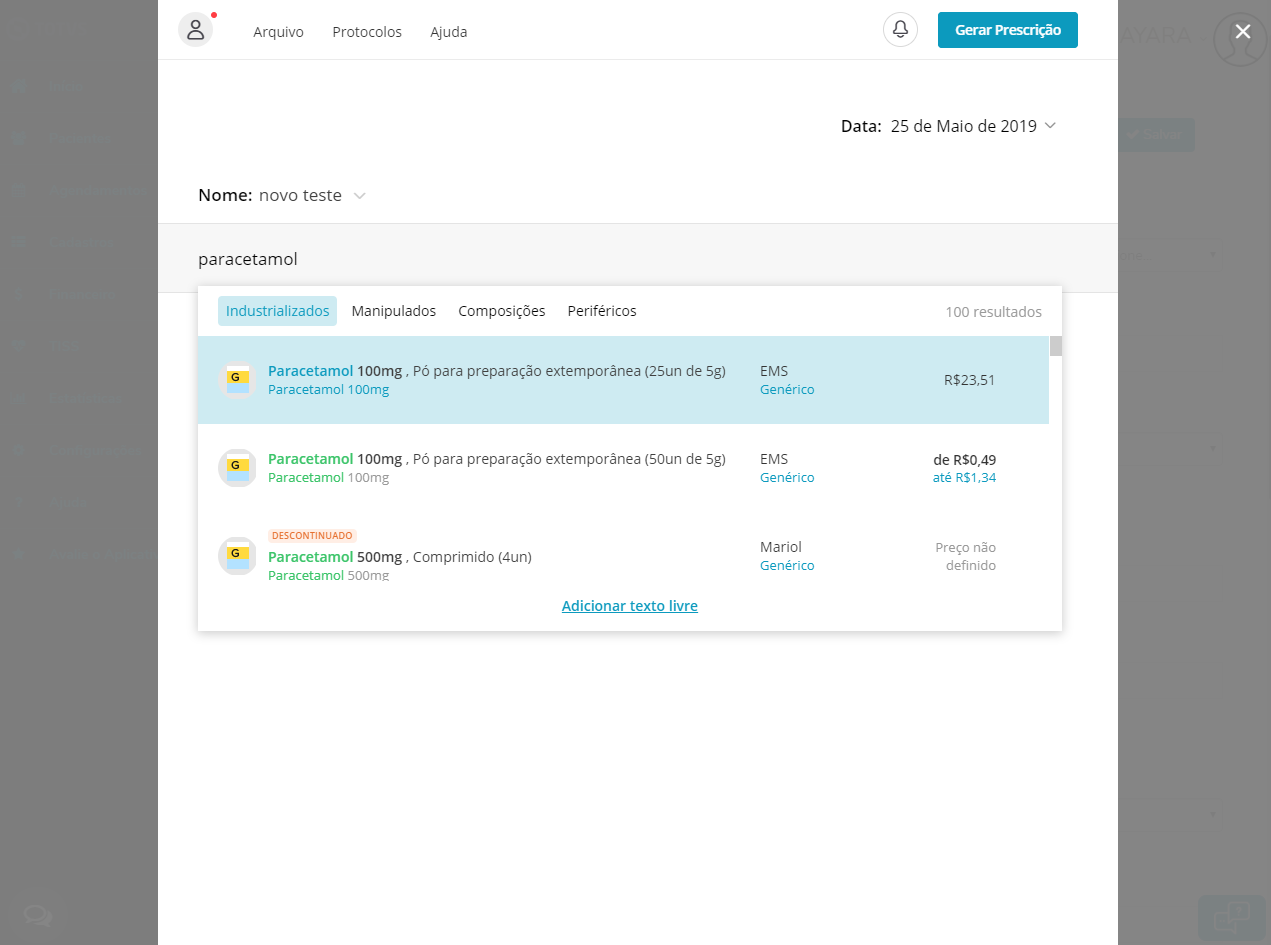Click Mariol manufacturer name

(x=781, y=547)
